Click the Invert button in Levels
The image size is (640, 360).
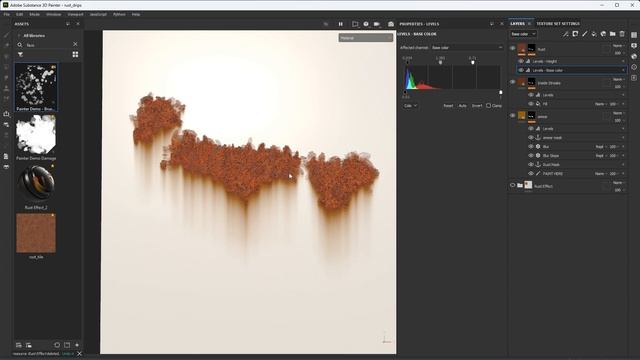point(477,106)
